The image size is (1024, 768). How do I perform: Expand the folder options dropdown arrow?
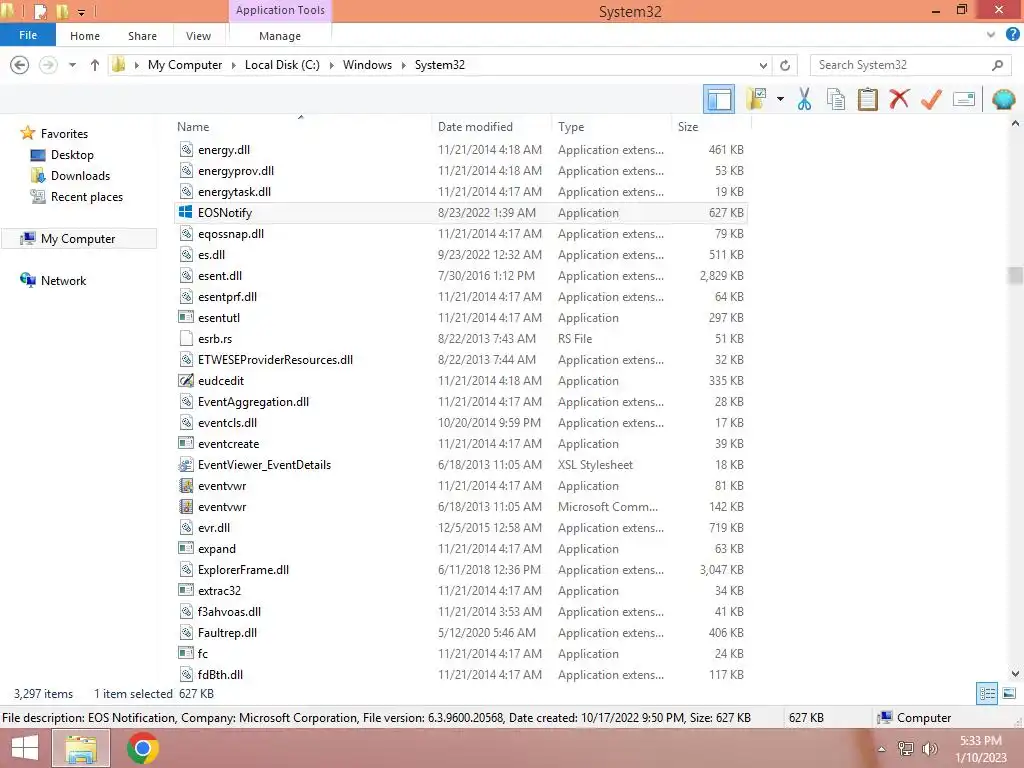pyautogui.click(x=780, y=99)
